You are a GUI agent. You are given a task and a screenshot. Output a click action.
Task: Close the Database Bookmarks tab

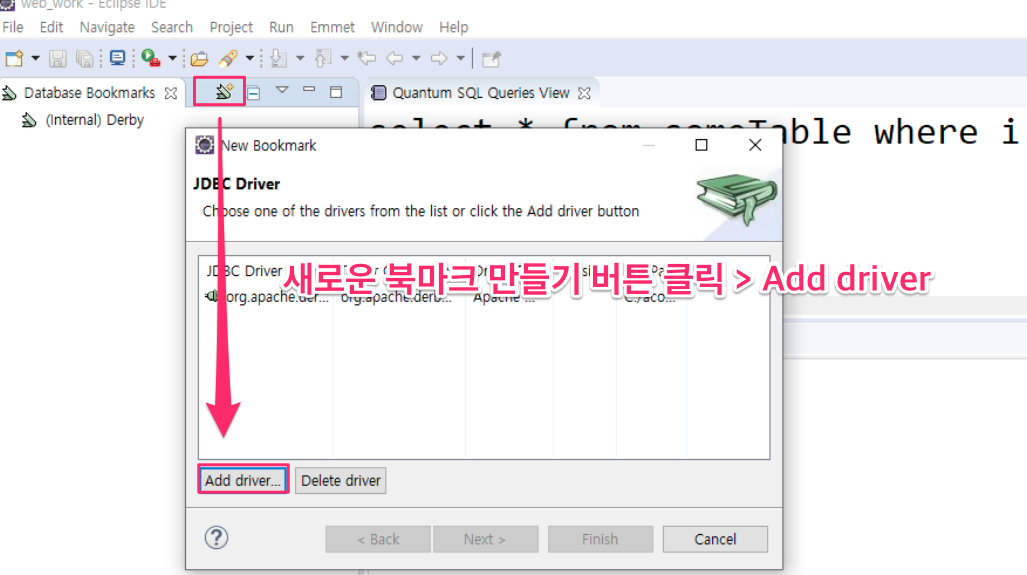[171, 93]
